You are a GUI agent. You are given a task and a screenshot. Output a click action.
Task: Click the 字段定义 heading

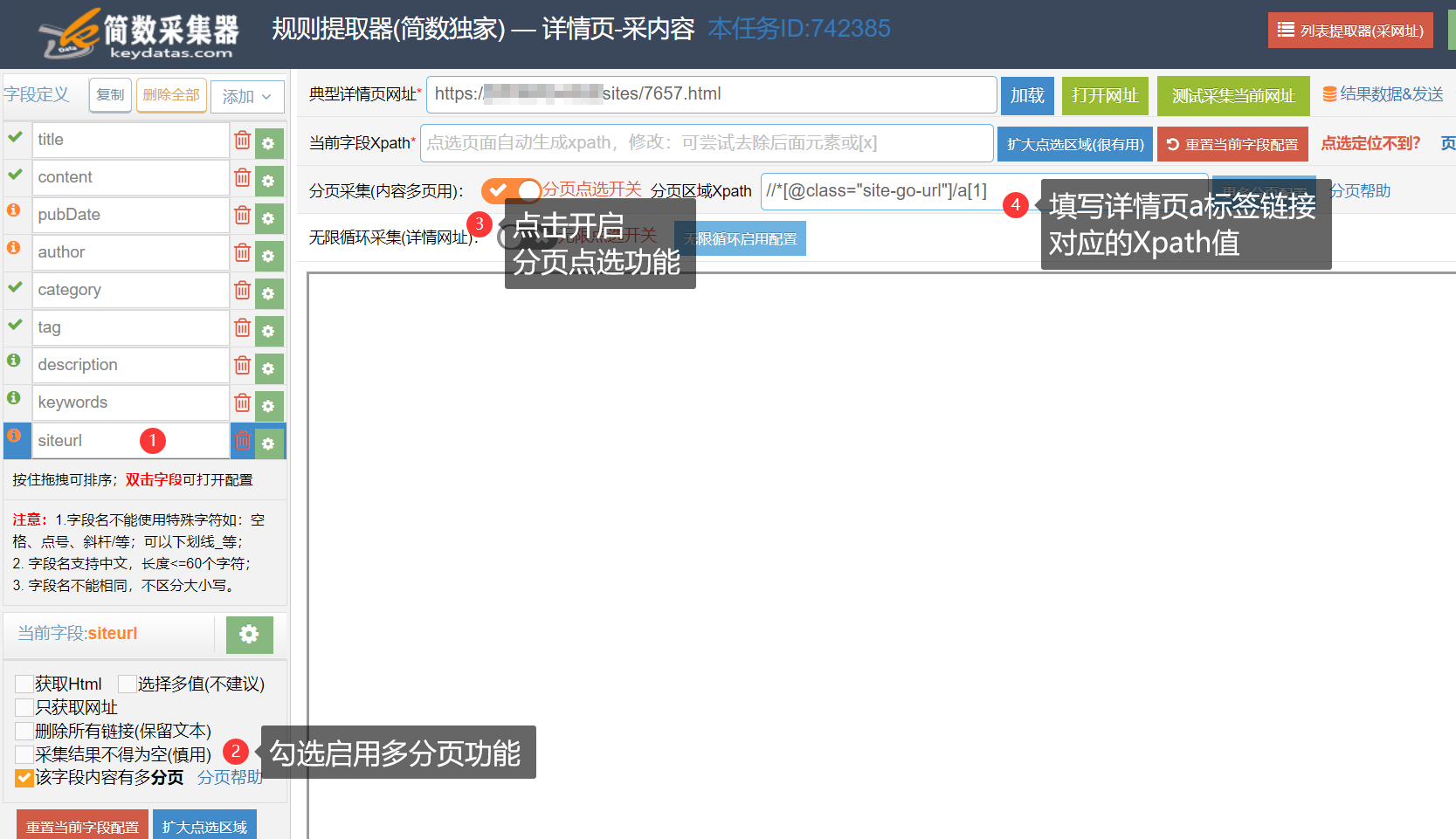36,94
